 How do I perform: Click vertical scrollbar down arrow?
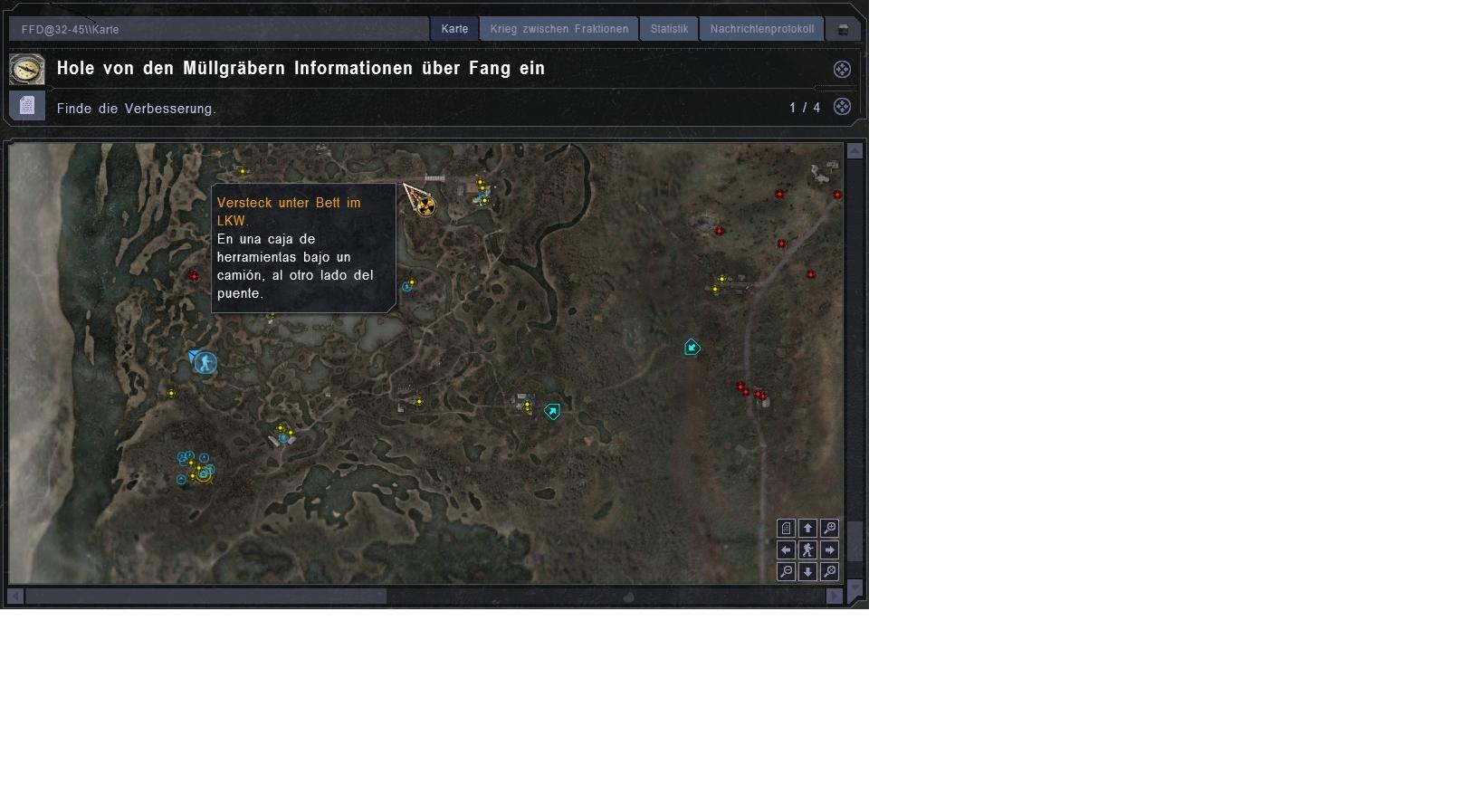point(855,588)
